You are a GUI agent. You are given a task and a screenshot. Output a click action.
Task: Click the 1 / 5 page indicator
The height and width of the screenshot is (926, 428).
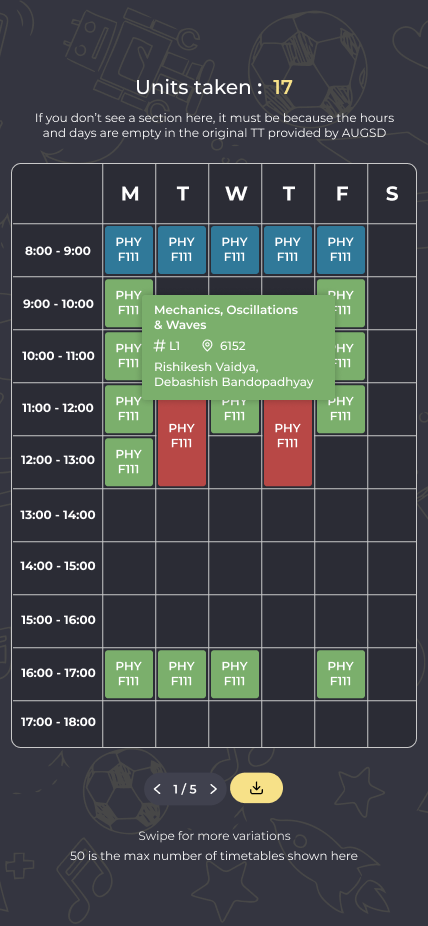(185, 789)
